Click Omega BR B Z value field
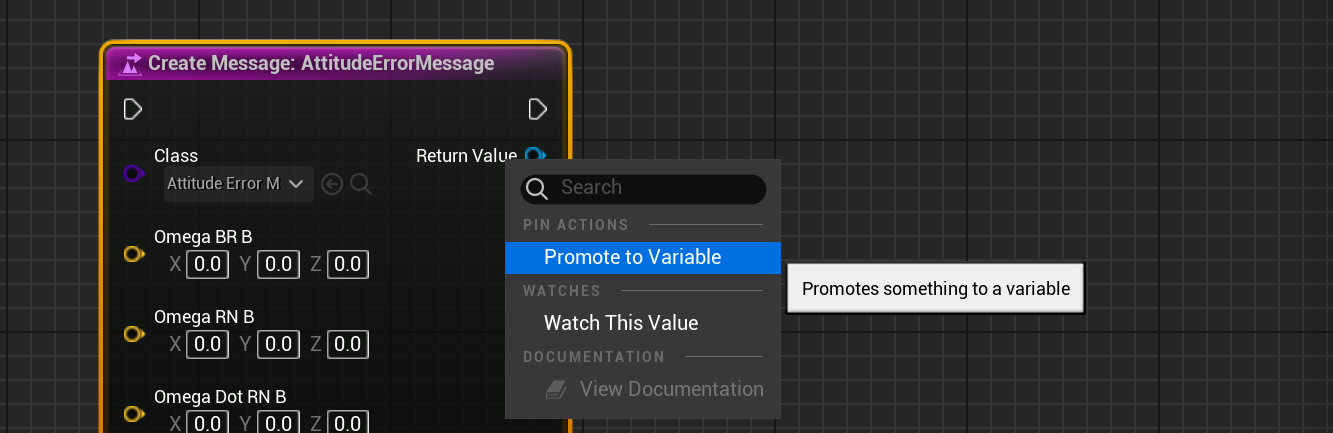 pos(347,265)
